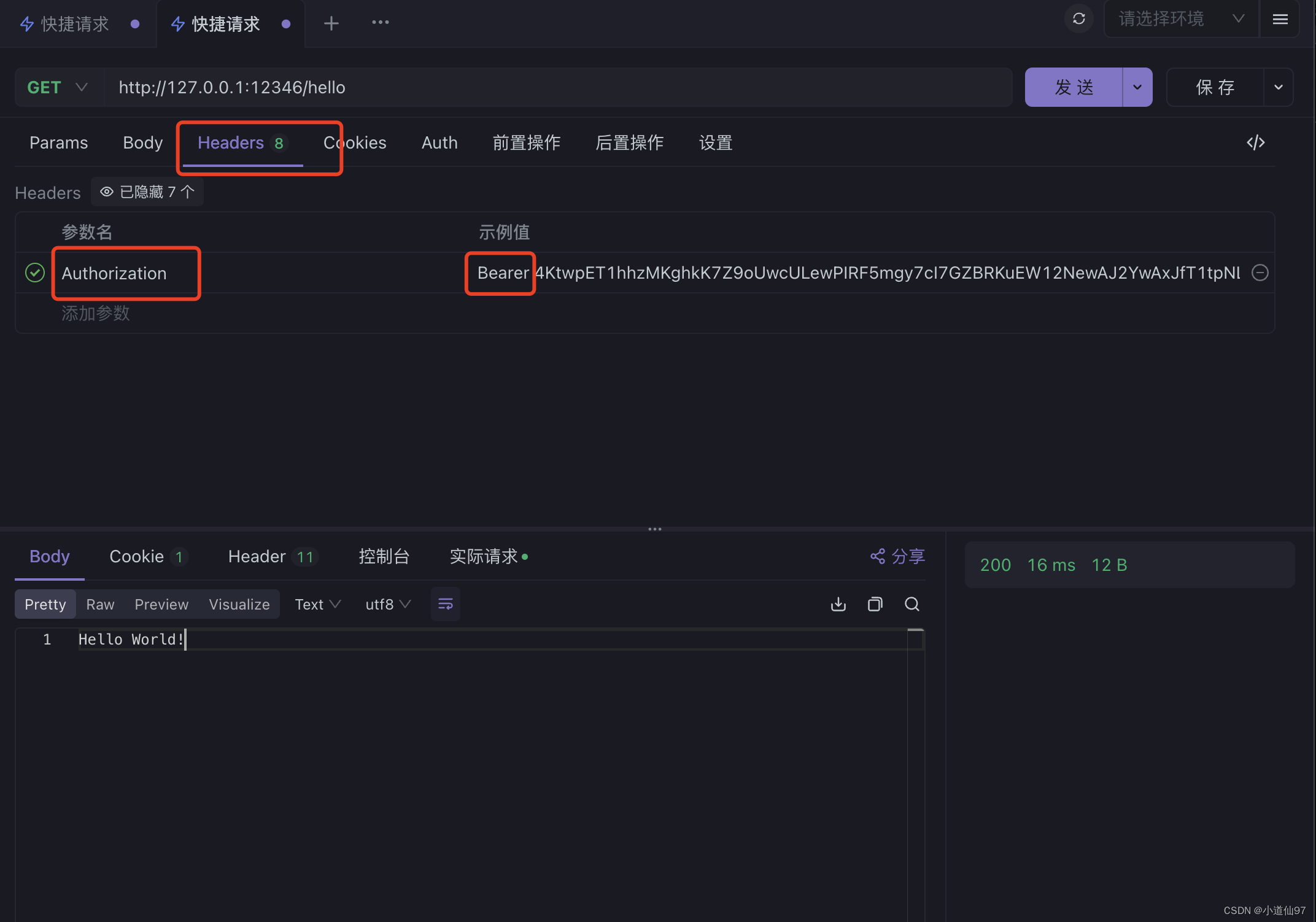
Task: Uncheck the Authorization header checkbox
Action: click(x=35, y=273)
